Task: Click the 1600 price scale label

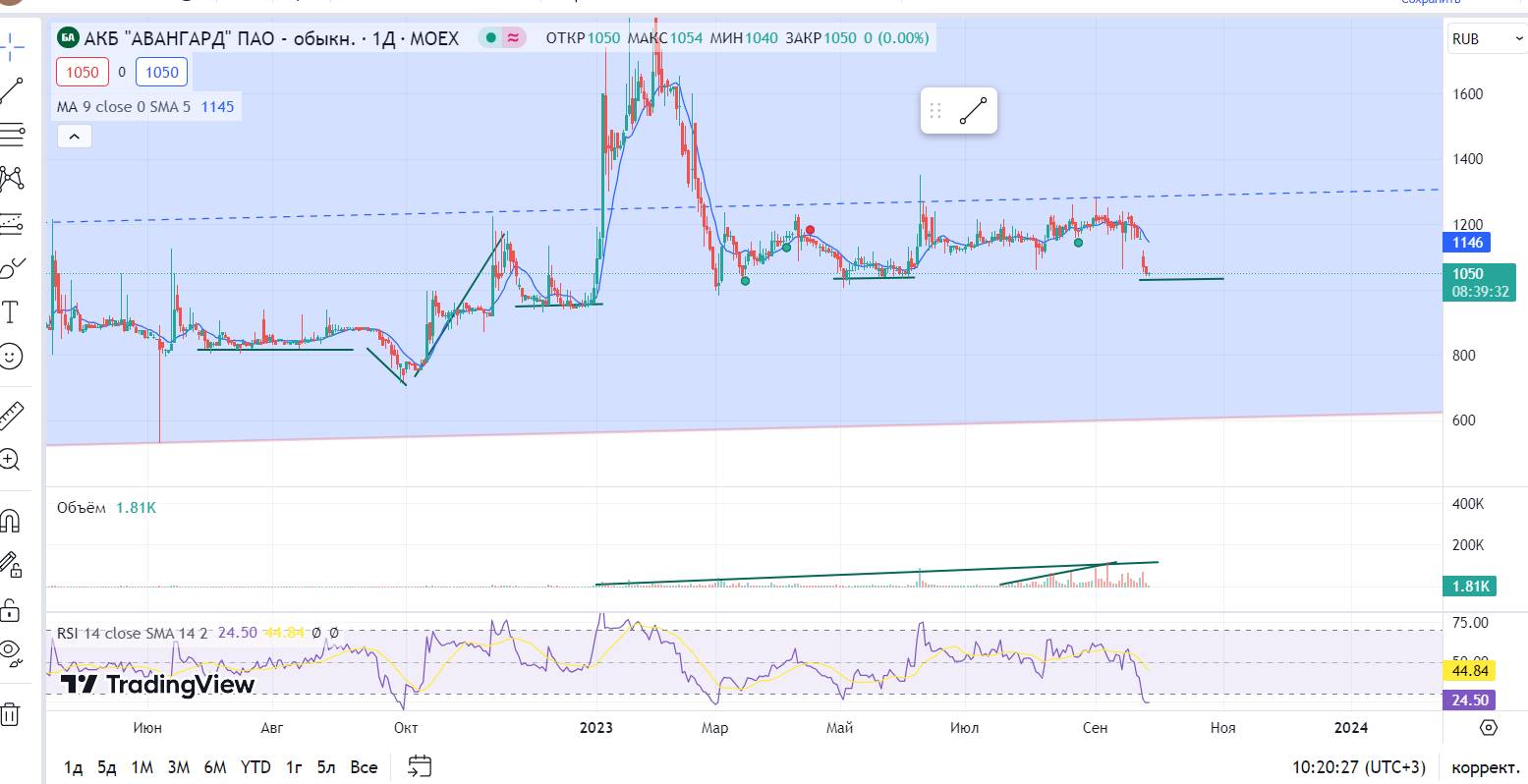Action: [1467, 94]
